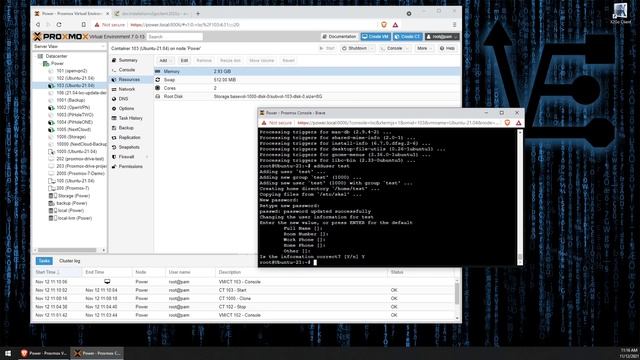
Task: Click the resource tree horizontal scrollbar
Action: (x=67, y=250)
